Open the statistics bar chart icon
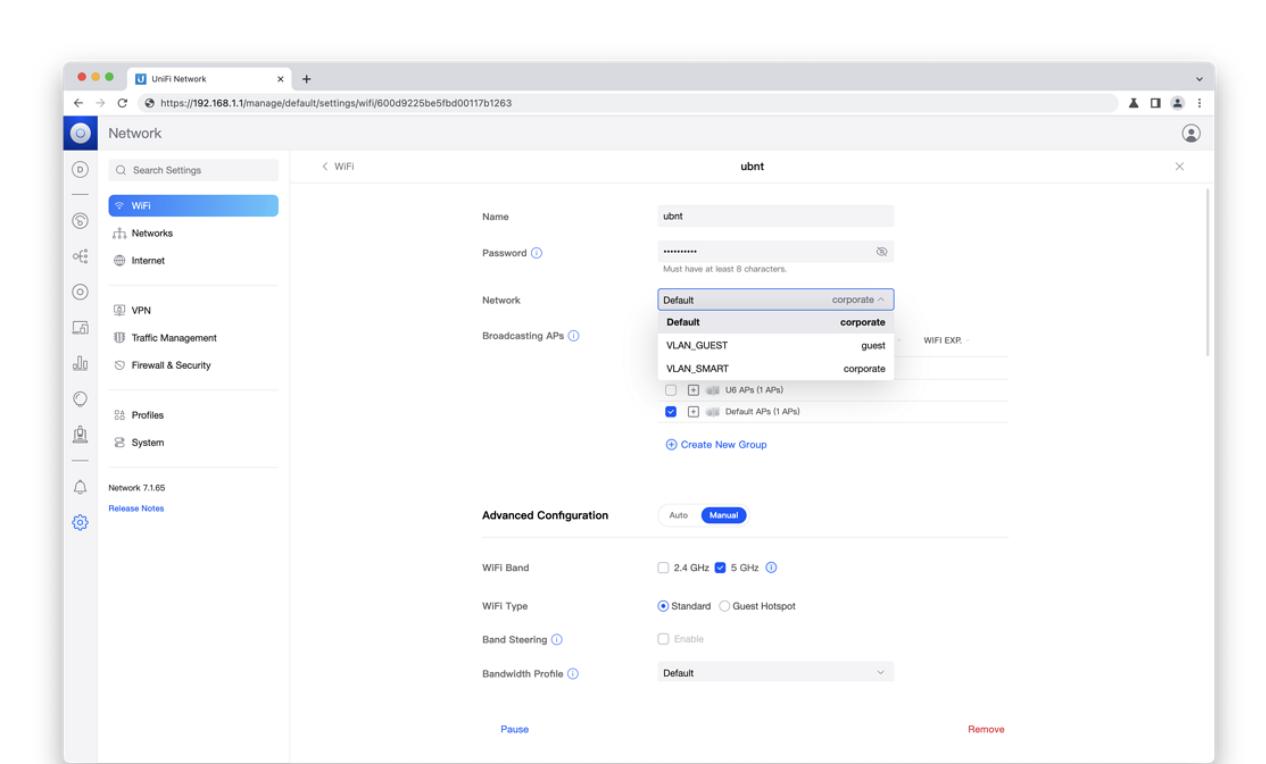Image resolution: width=1266 pixels, height=764 pixels. 80,366
